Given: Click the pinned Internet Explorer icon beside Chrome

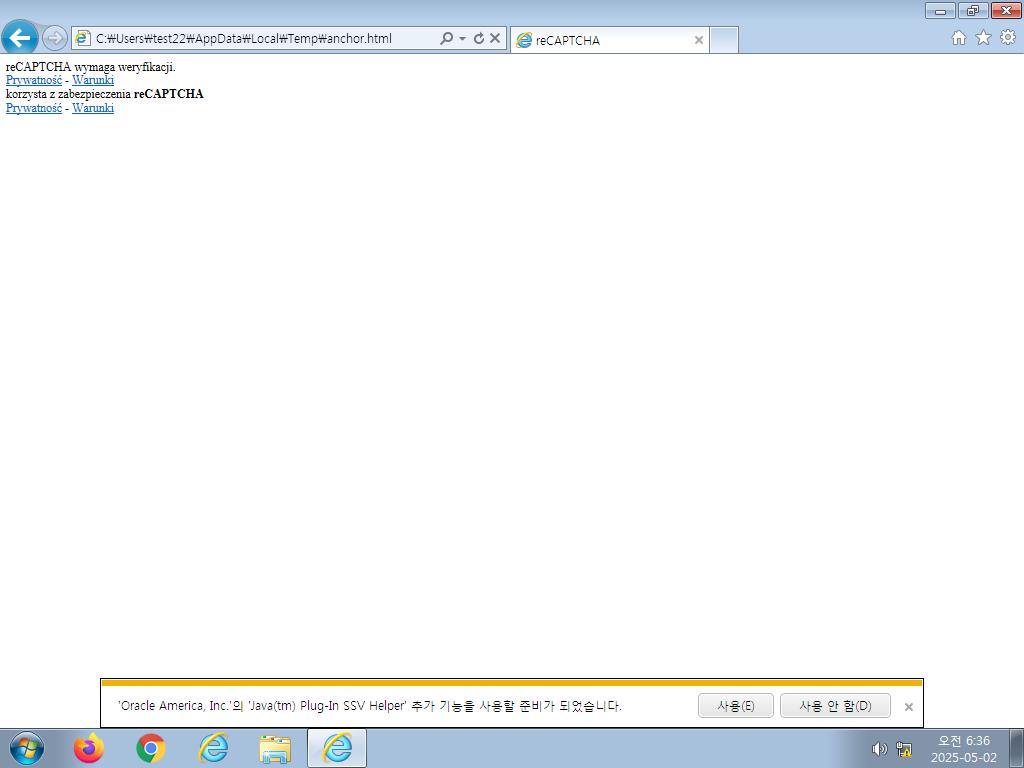Looking at the screenshot, I should coord(213,748).
